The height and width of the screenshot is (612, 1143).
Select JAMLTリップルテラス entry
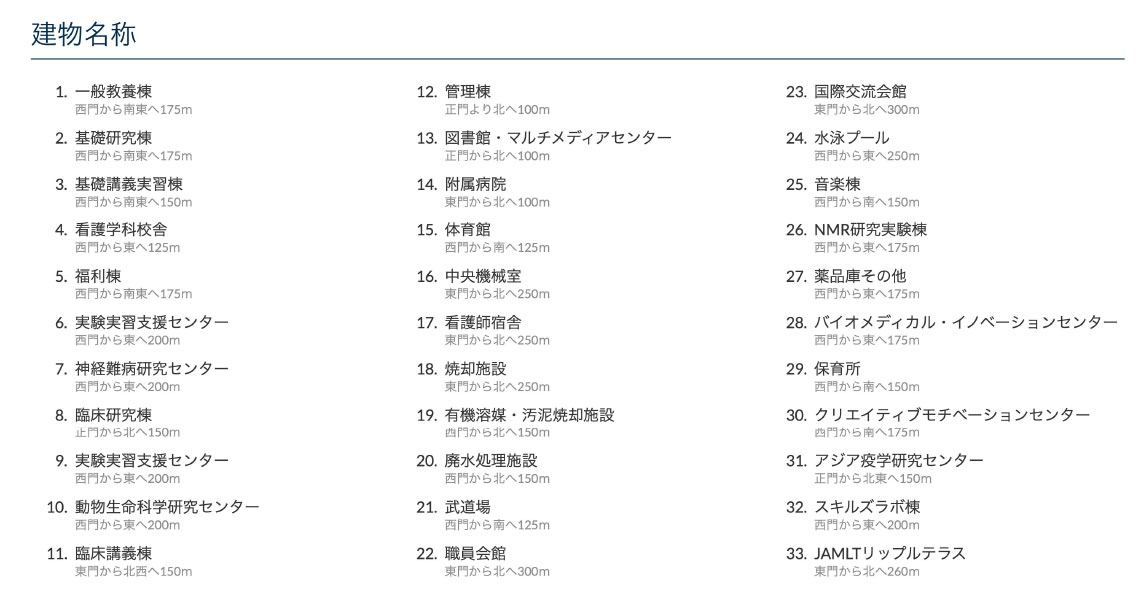(x=889, y=553)
